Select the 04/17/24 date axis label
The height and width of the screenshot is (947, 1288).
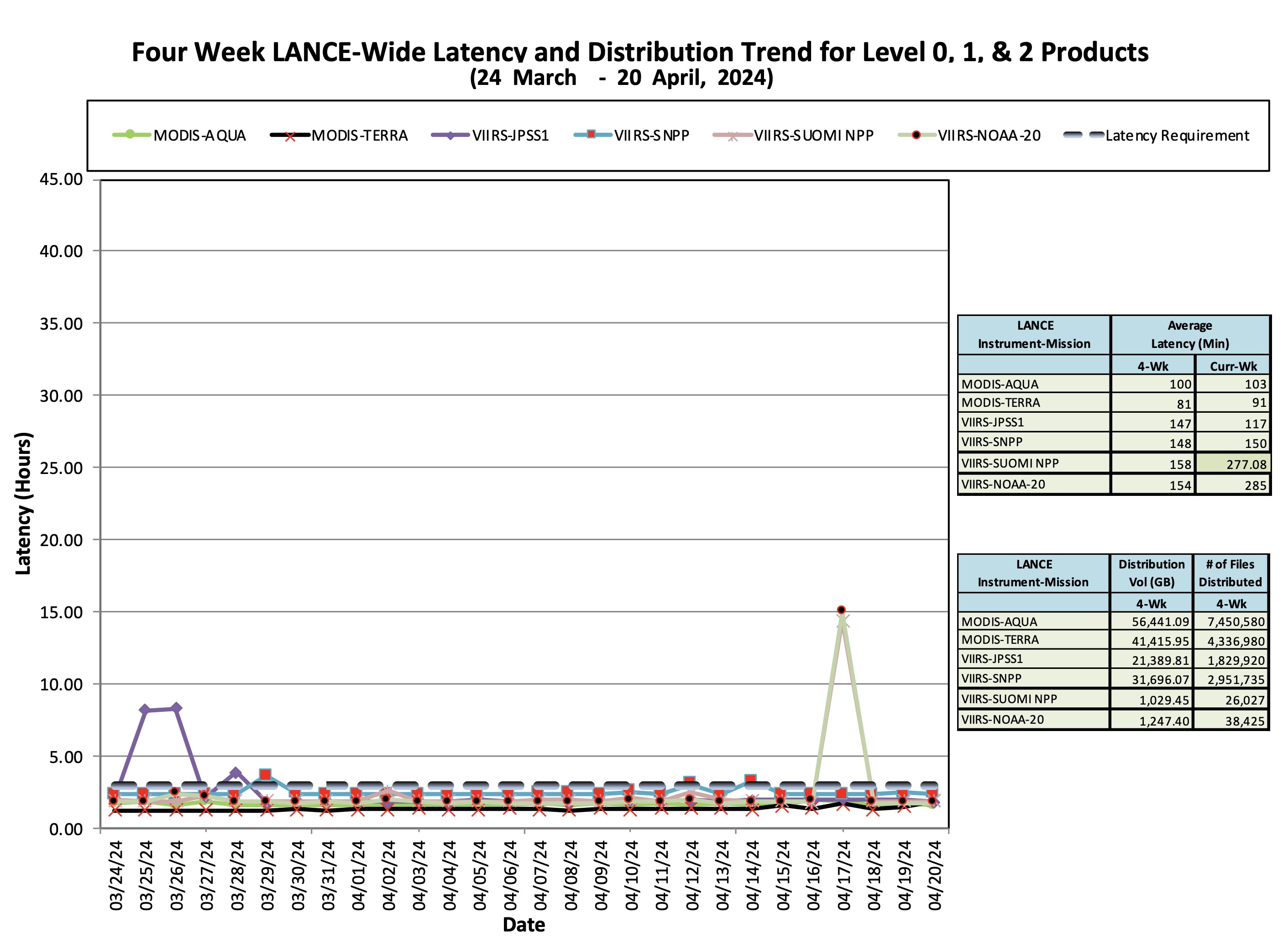coord(844,875)
